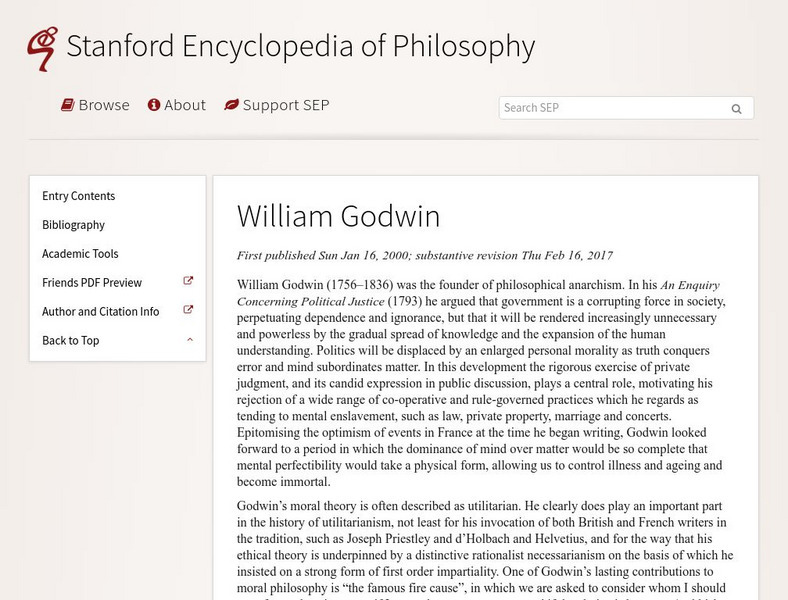Click the Back to Top chevron arrow
This screenshot has height=600, width=788.
coord(190,340)
